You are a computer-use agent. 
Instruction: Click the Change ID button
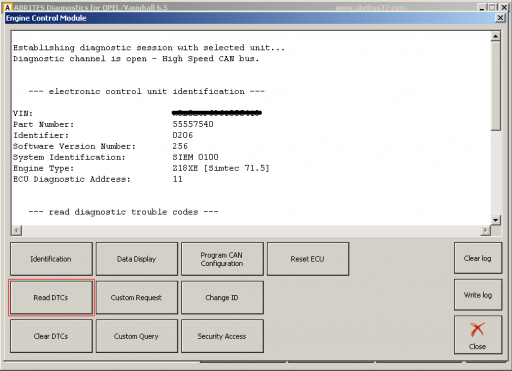[x=222, y=298]
